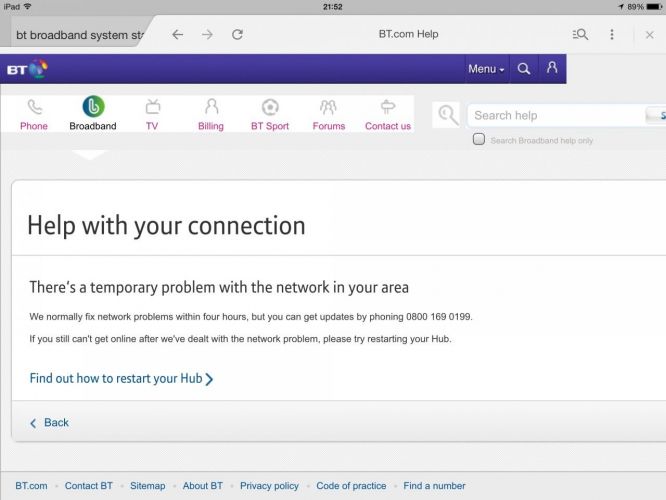Click the Help with your connection heading

pos(166,226)
